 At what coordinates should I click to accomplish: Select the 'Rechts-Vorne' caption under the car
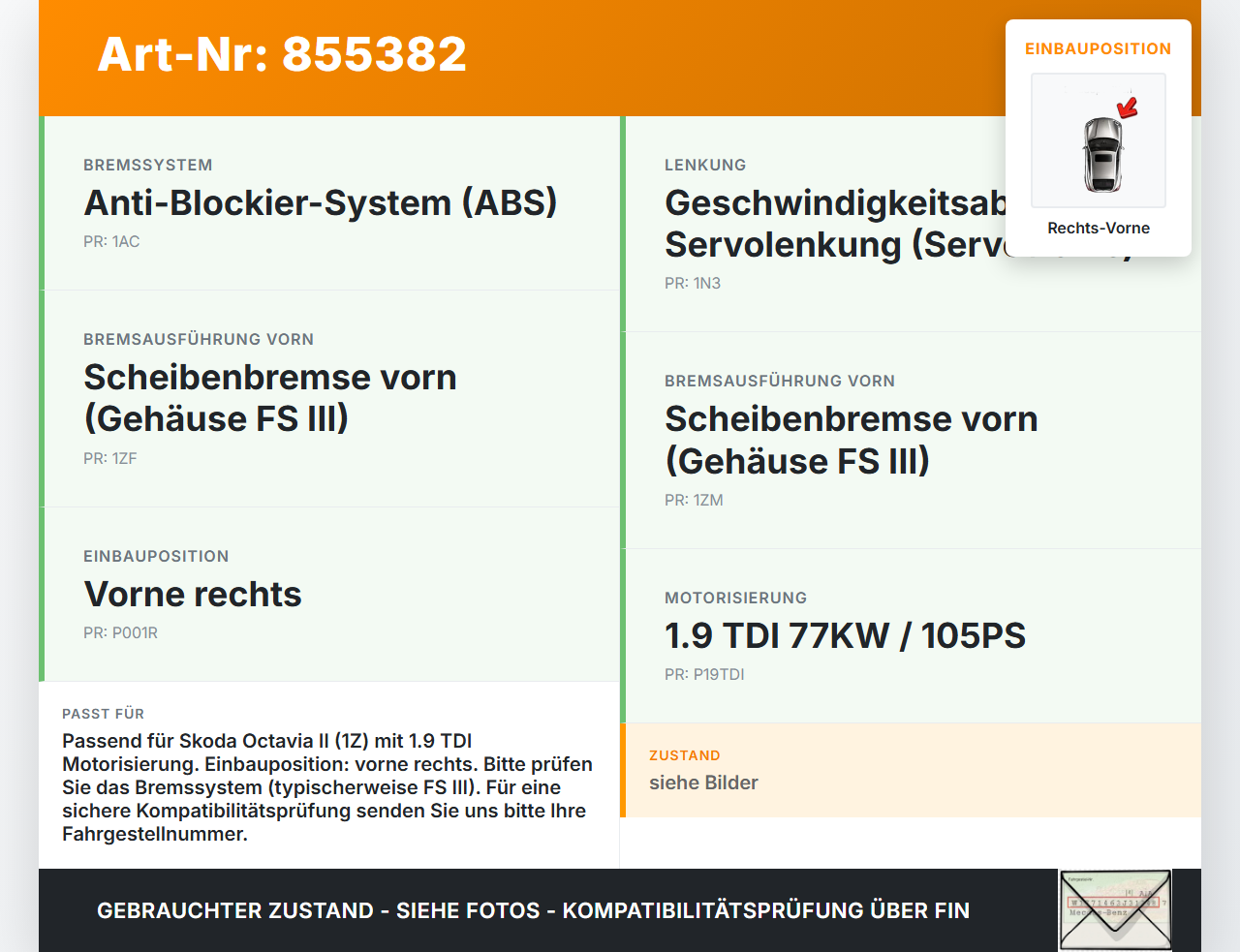pos(1099,228)
